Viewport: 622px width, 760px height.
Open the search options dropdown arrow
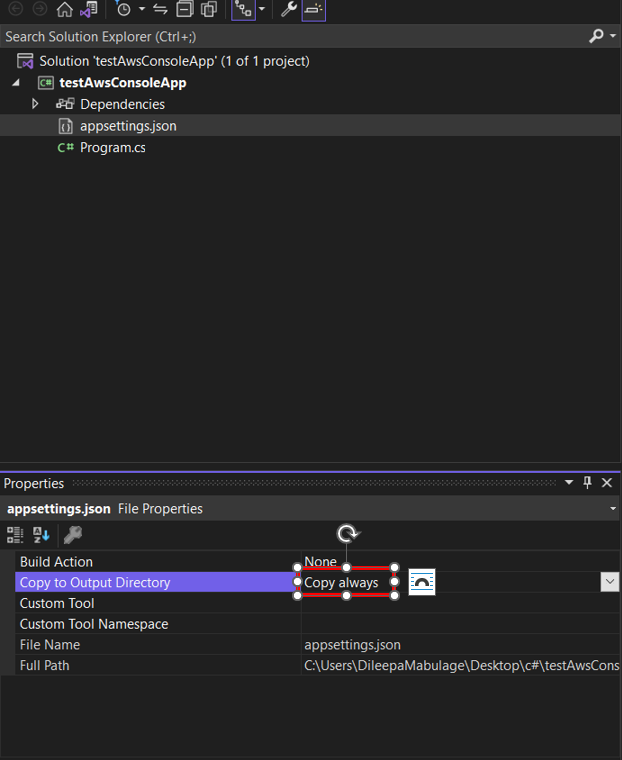[613, 36]
